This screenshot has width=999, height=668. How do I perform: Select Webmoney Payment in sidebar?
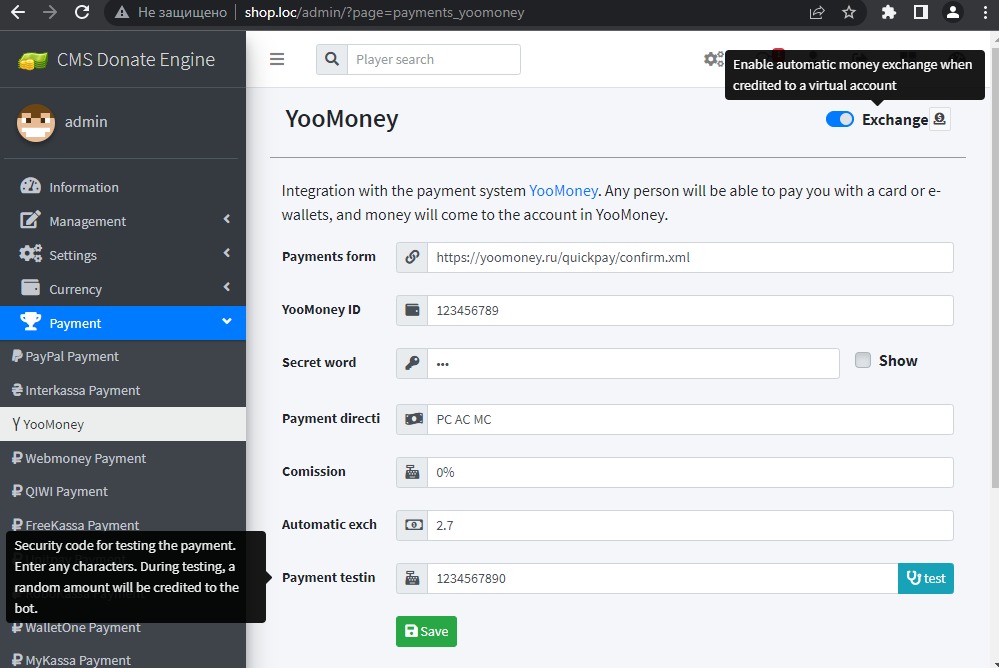85,458
